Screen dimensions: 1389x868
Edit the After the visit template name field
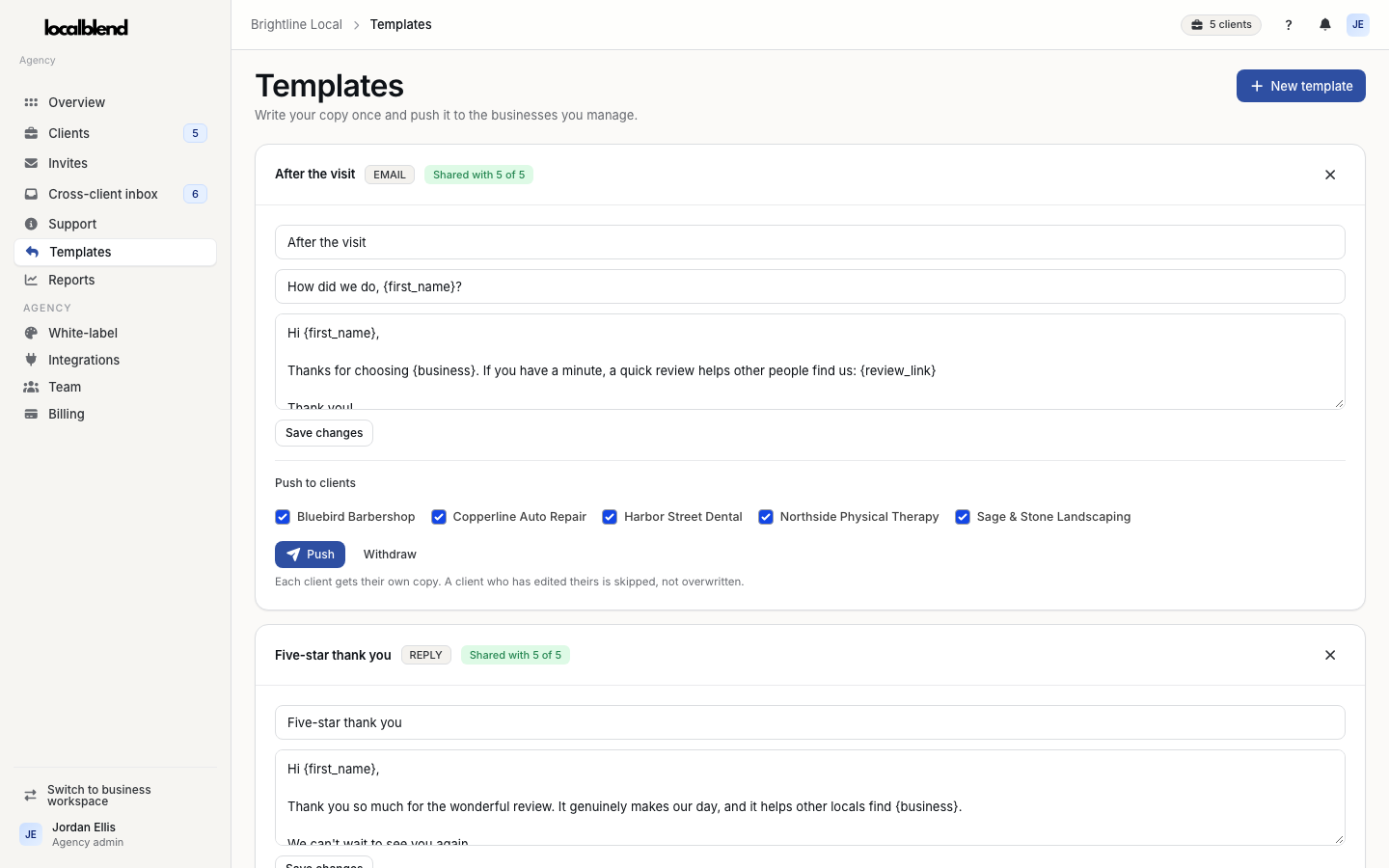point(810,242)
